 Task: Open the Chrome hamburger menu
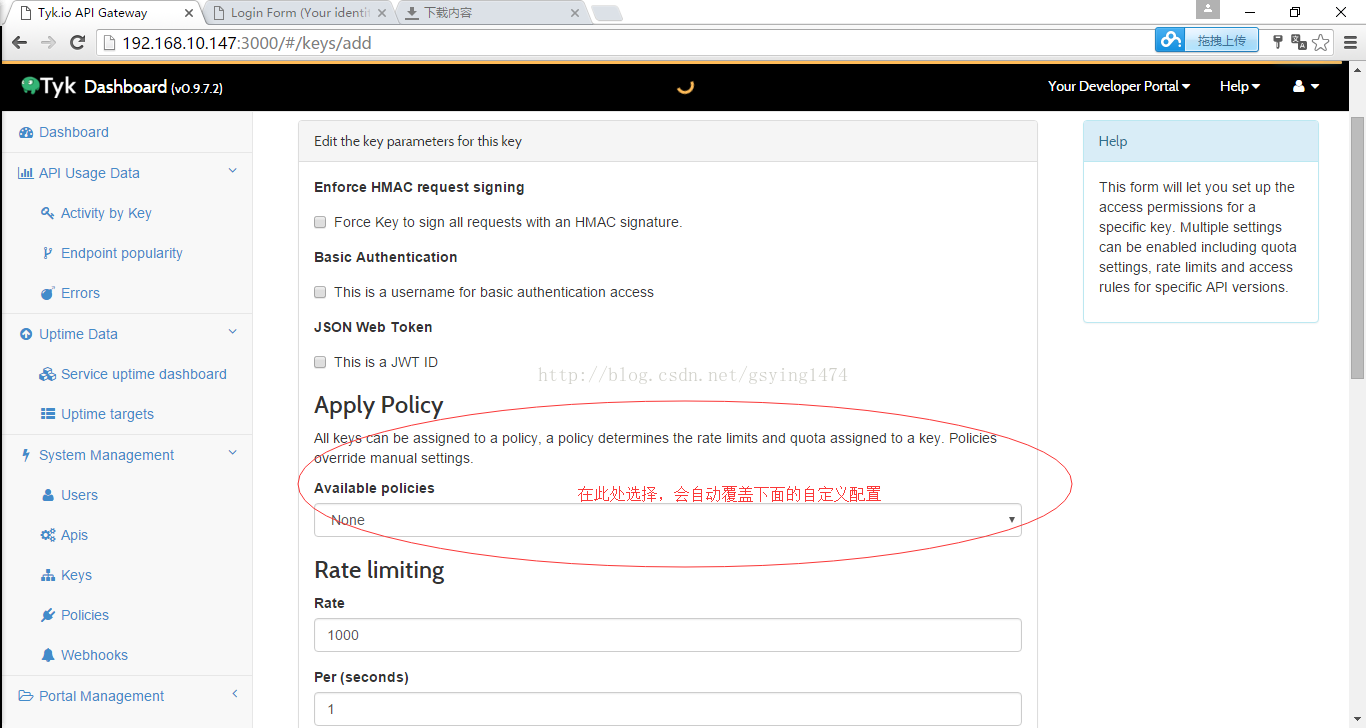click(x=1349, y=42)
